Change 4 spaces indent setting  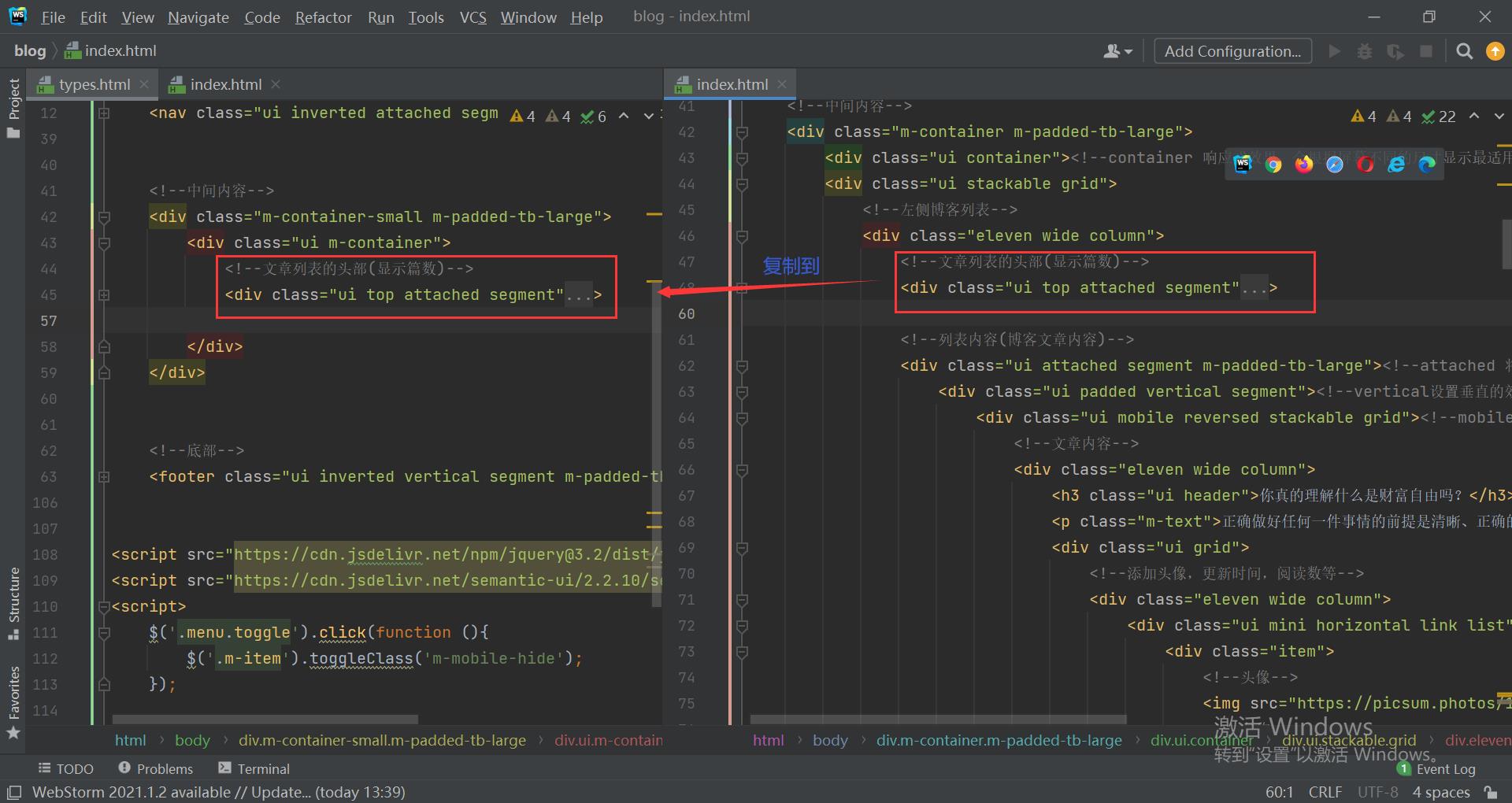pyautogui.click(x=1441, y=792)
